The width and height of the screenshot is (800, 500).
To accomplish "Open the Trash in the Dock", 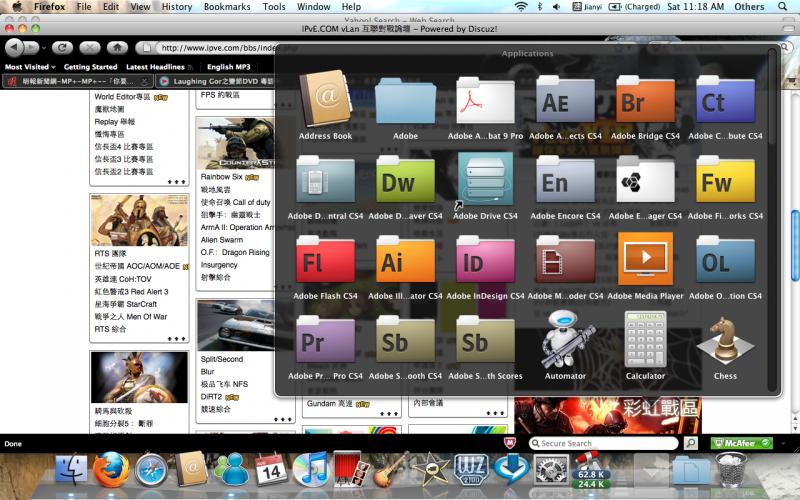I will [x=732, y=469].
